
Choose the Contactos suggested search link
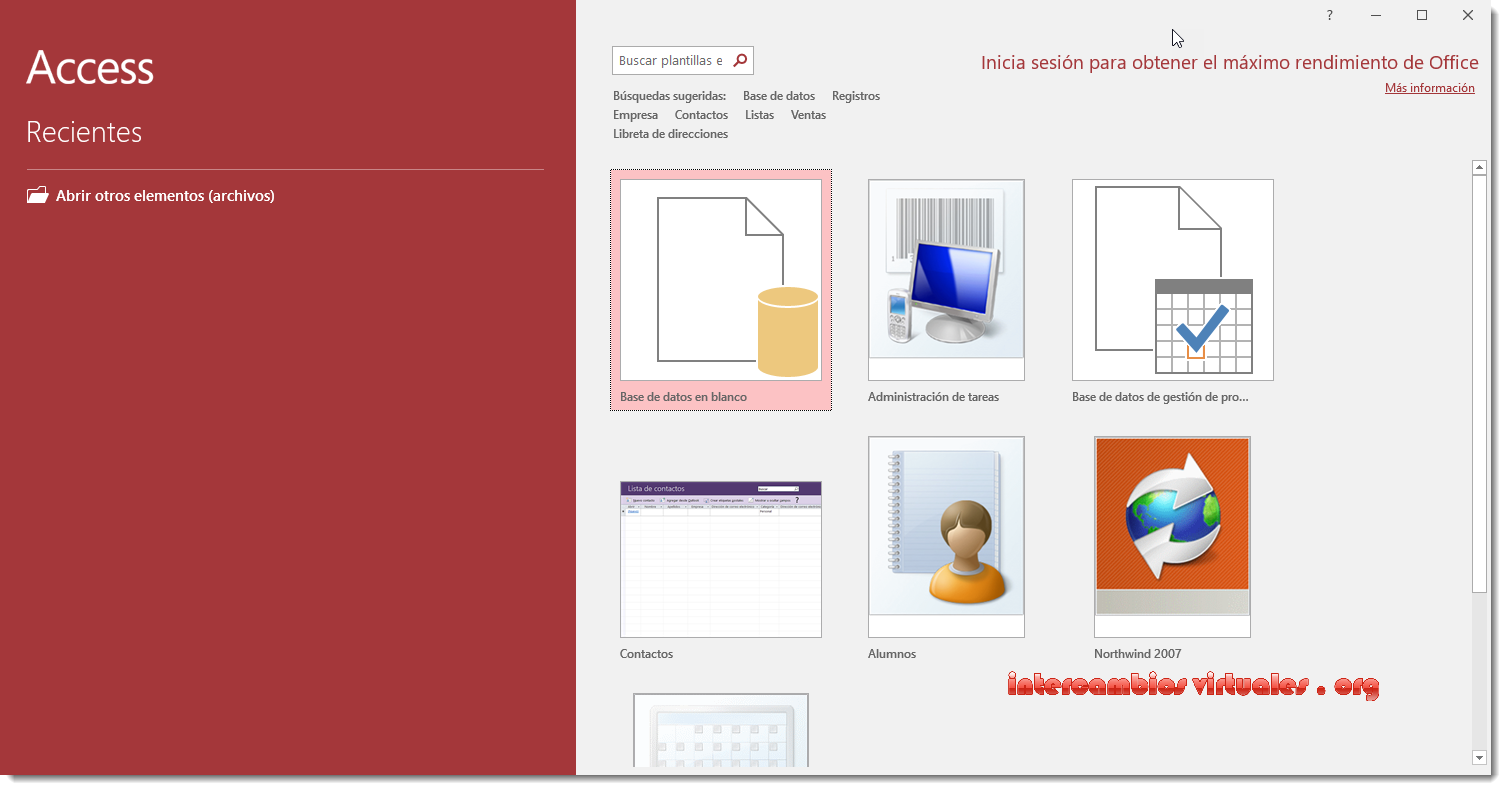click(x=701, y=115)
